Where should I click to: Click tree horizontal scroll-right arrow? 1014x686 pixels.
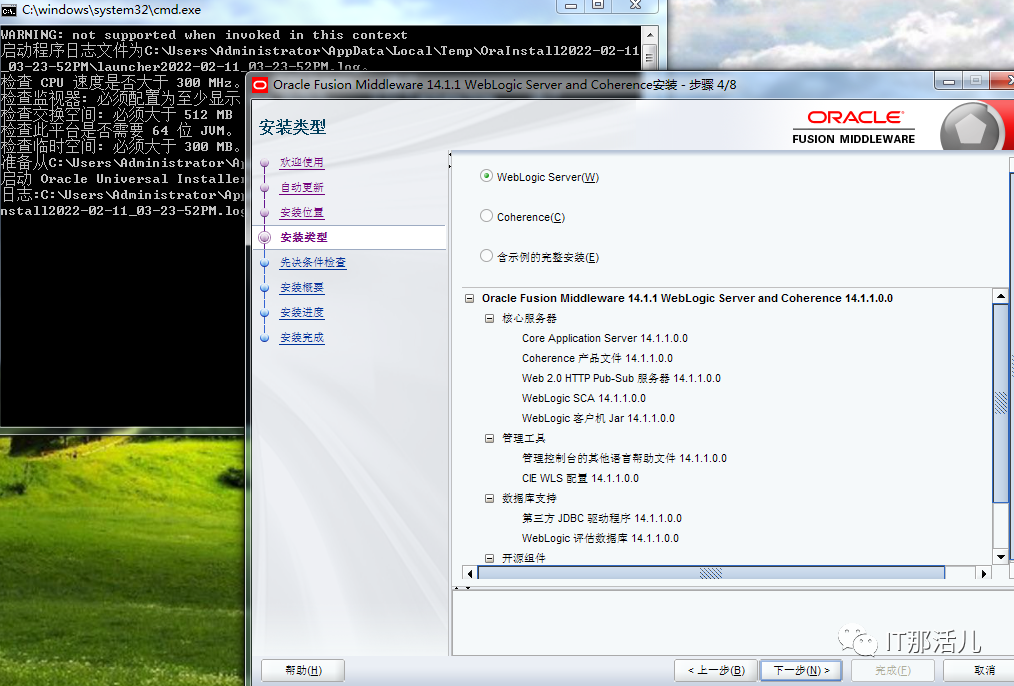984,573
